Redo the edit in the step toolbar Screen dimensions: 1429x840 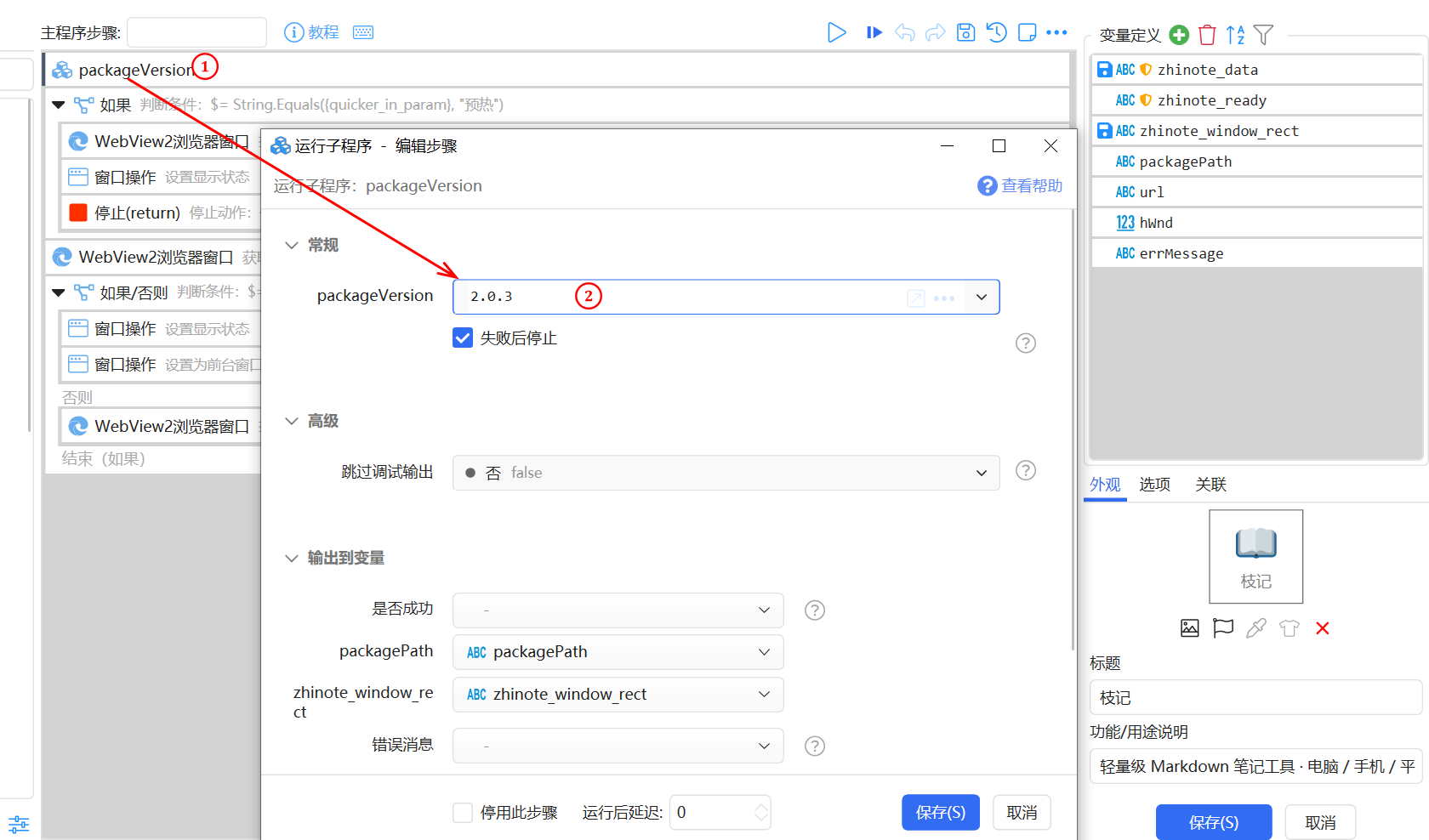[936, 32]
